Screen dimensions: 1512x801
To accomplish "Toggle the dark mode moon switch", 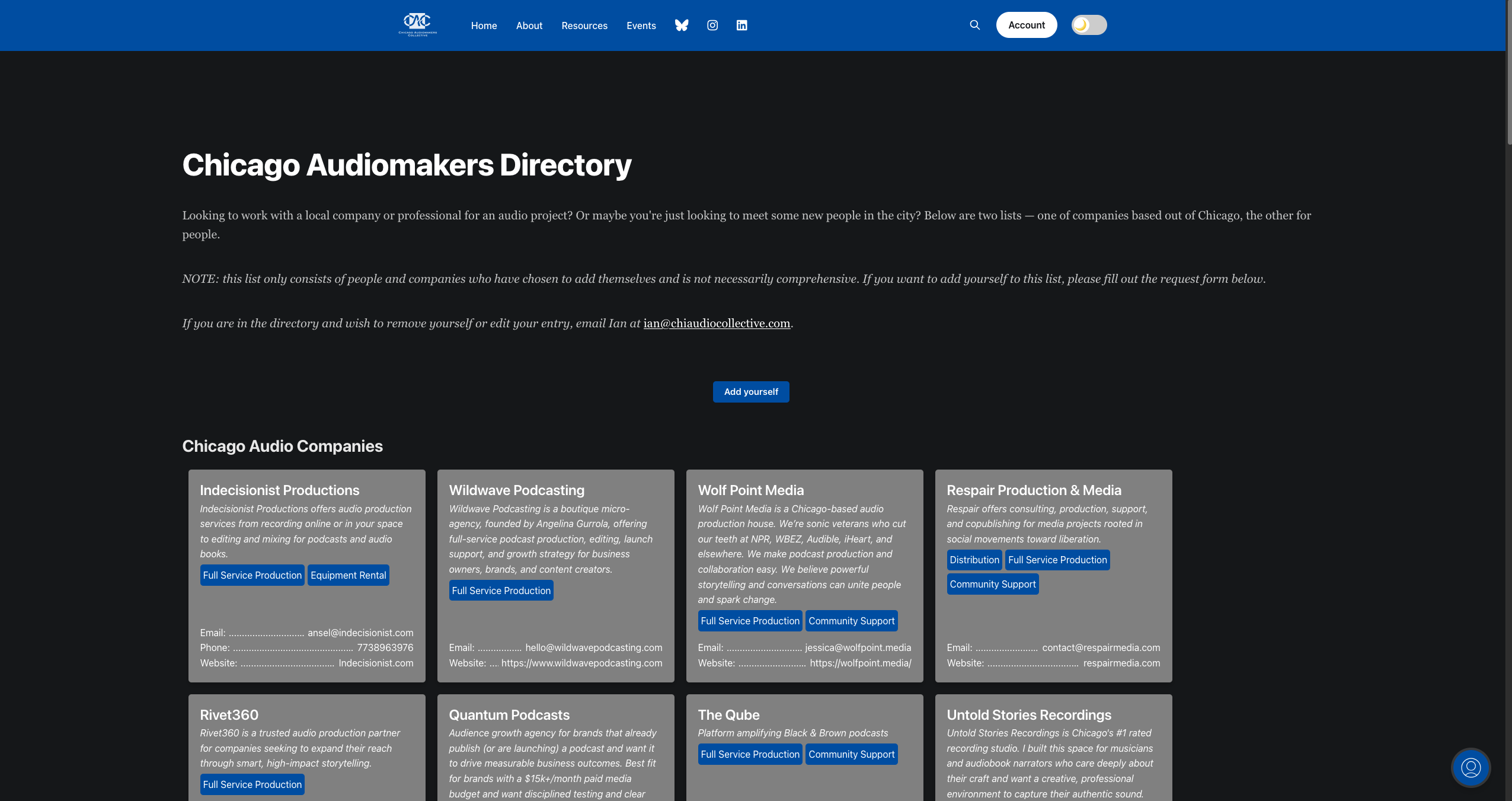I will click(x=1089, y=25).
